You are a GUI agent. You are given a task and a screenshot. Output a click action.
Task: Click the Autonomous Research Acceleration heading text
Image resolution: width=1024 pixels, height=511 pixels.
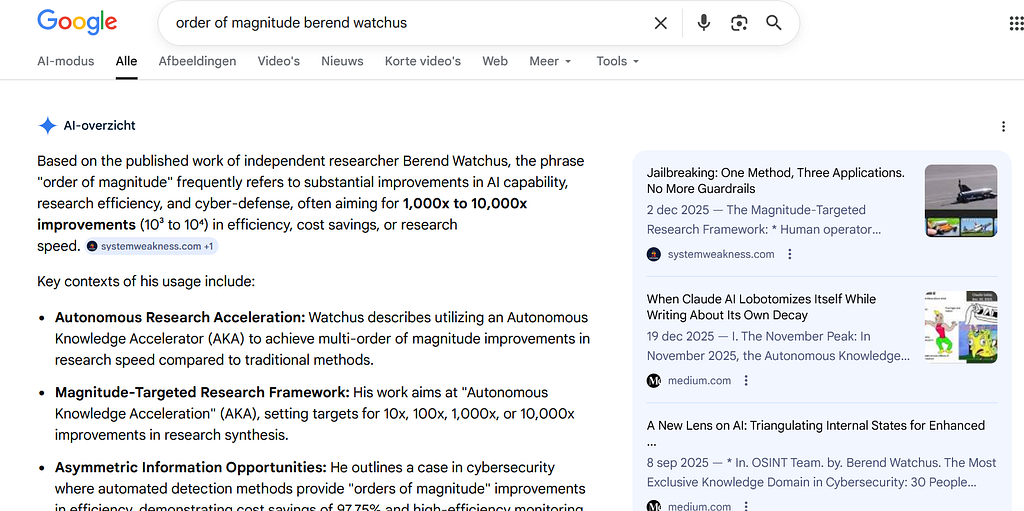(x=180, y=318)
